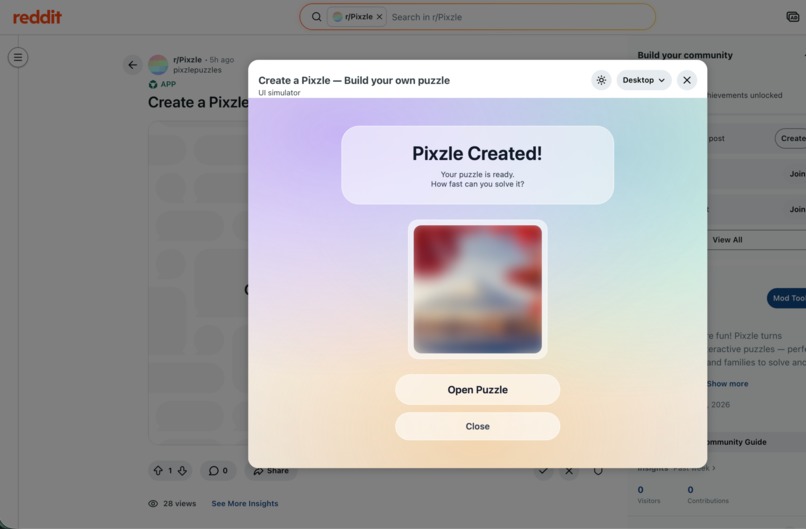Click the search magnifier icon

317,17
